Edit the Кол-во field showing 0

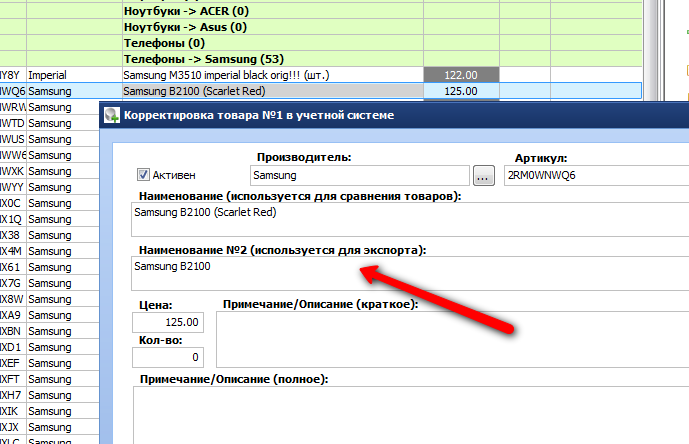(x=168, y=357)
